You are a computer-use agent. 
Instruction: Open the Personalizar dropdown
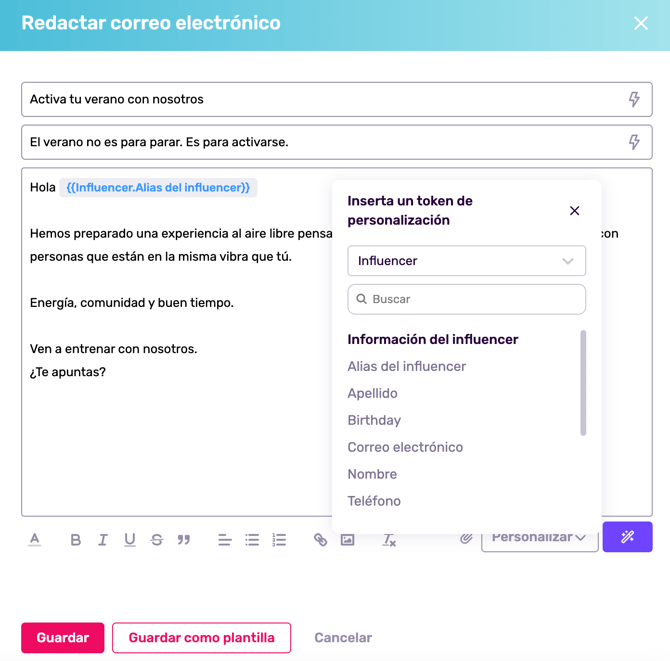539,537
